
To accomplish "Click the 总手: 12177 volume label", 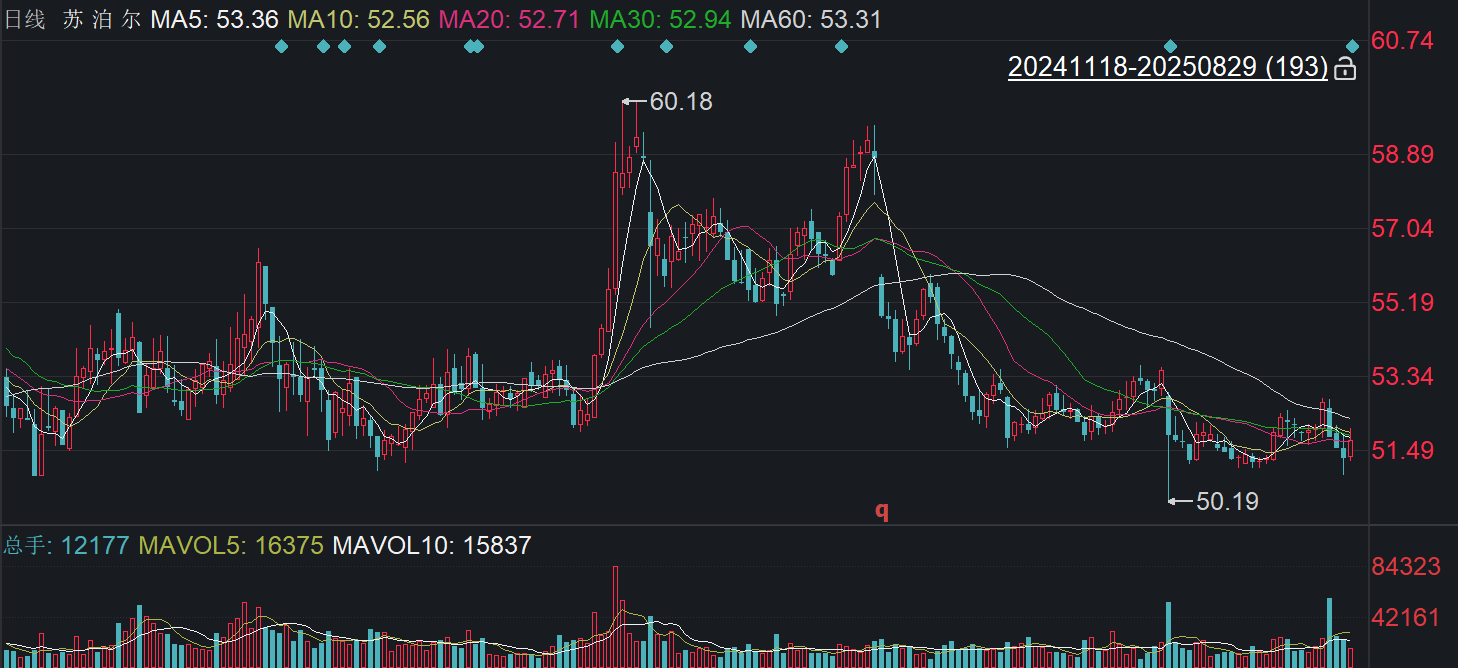I will point(67,546).
